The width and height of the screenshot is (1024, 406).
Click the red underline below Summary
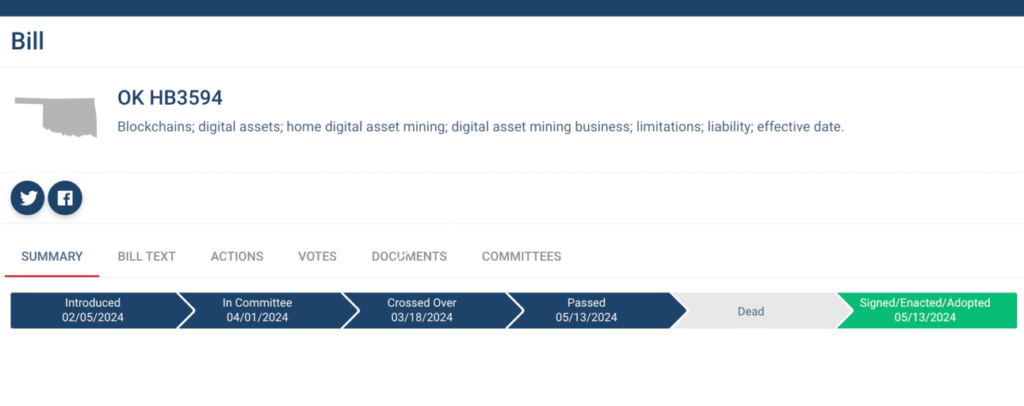pyautogui.click(x=52, y=275)
